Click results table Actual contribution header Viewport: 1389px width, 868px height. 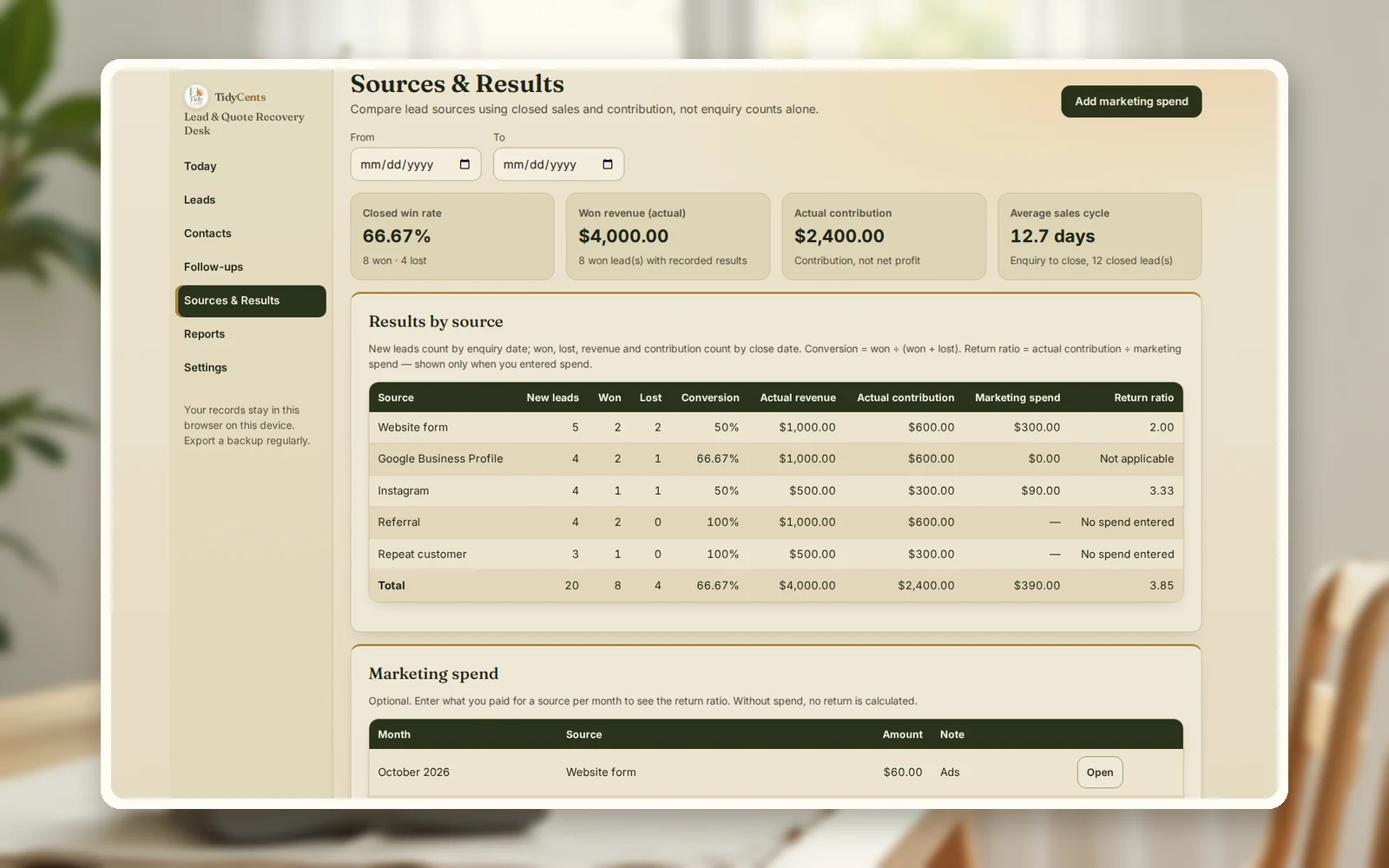(x=905, y=398)
